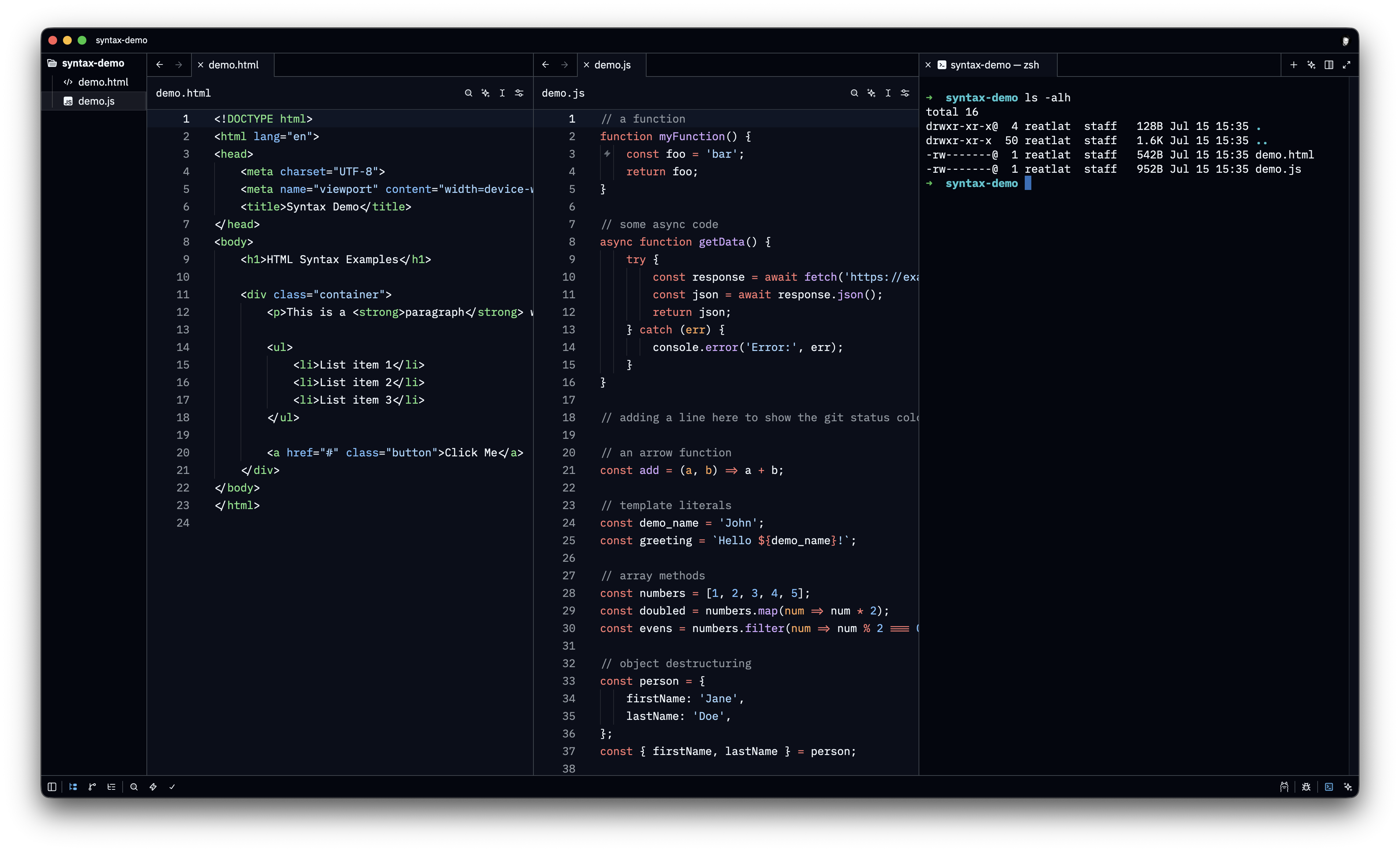The image size is (1400, 852).
Task: Open editor controls in demo.js toolbar
Action: coord(905,93)
